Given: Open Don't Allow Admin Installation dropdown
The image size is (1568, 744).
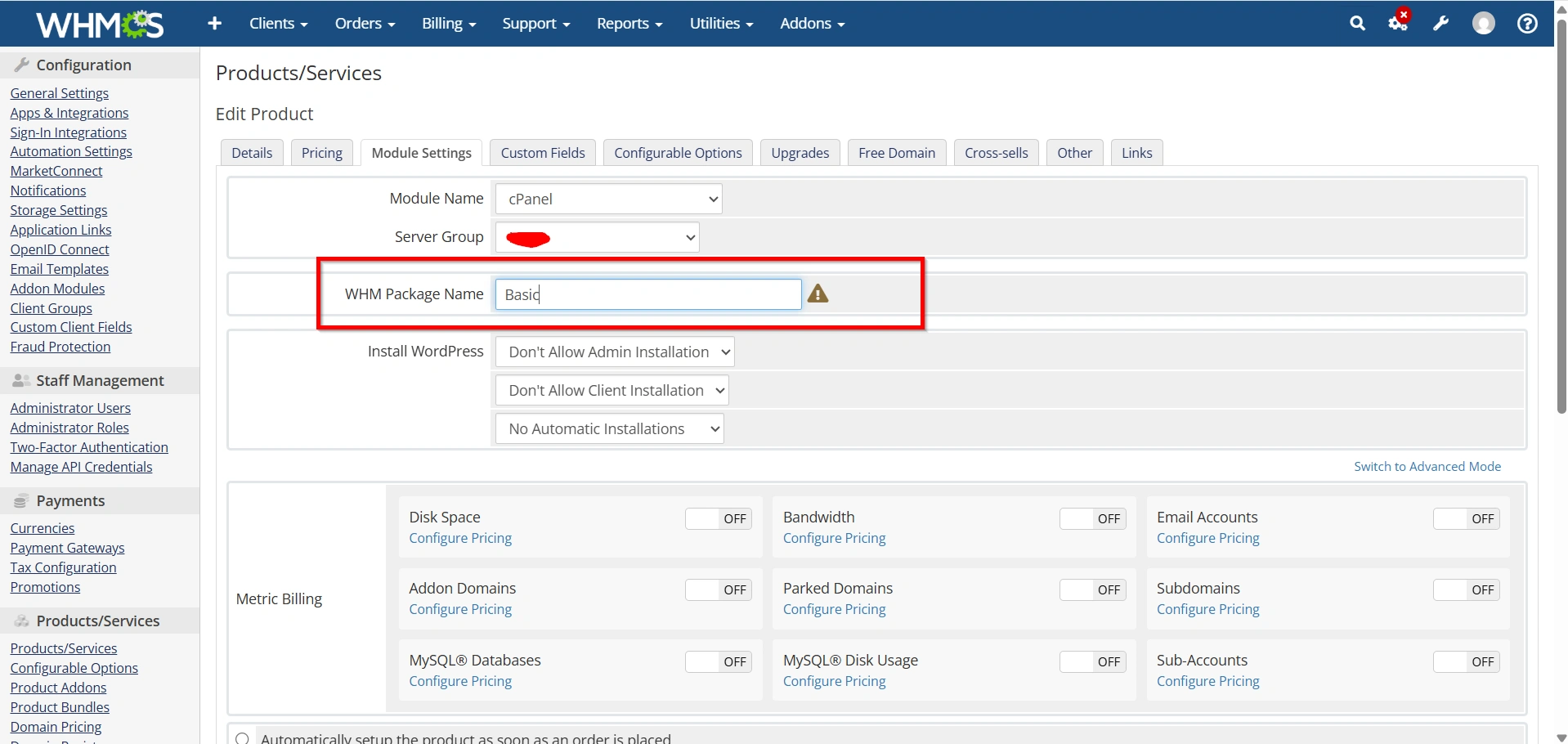Looking at the screenshot, I should (615, 352).
